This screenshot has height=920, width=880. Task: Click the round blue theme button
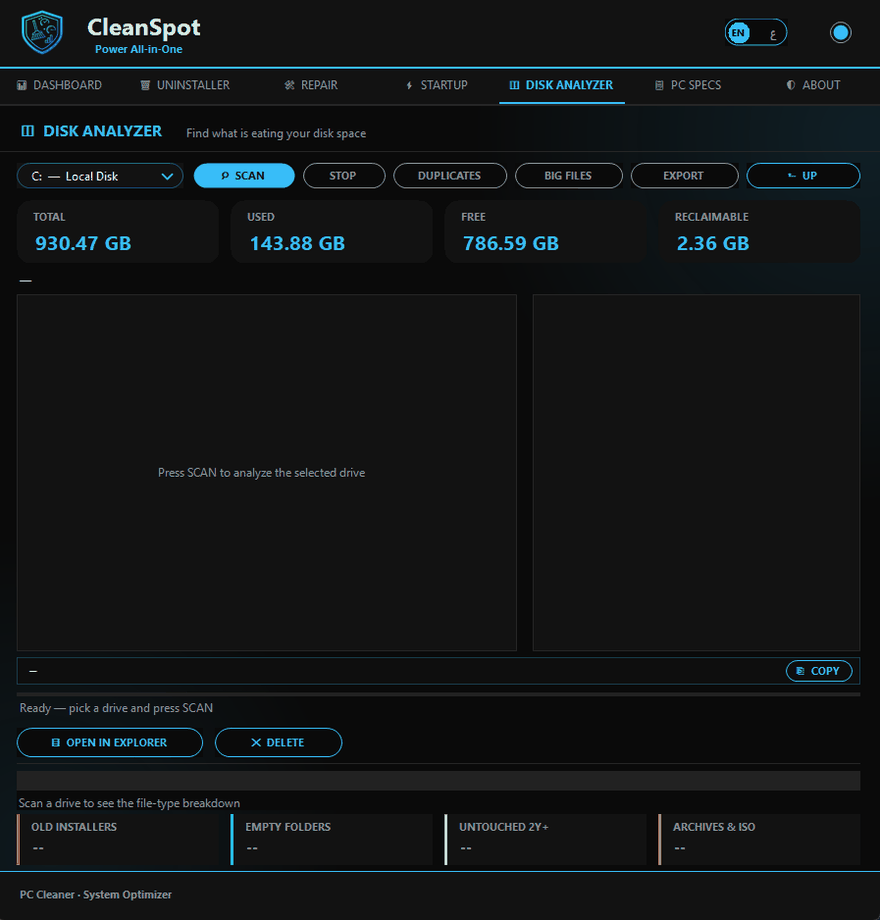tap(840, 33)
